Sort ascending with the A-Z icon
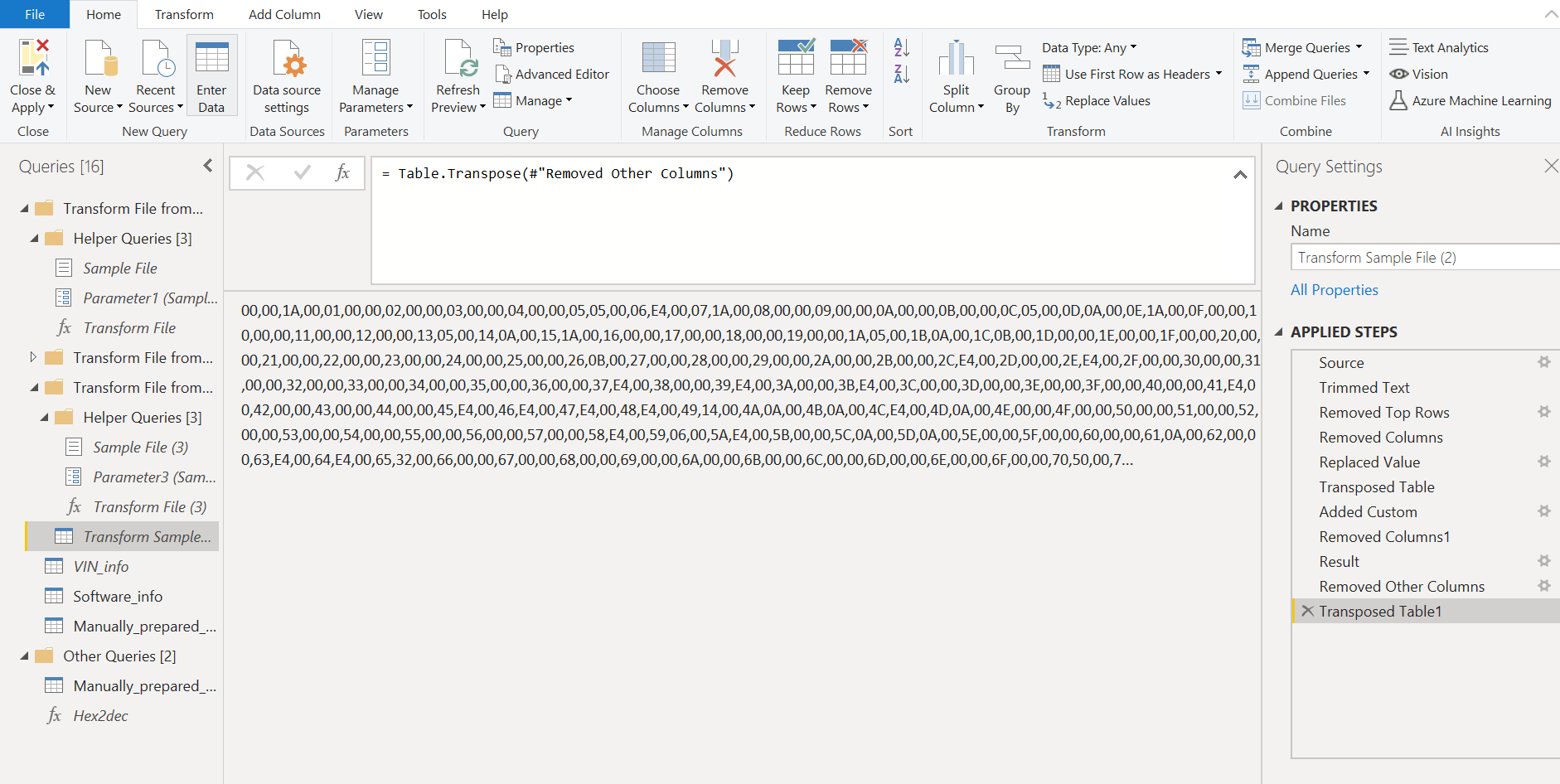 point(902,48)
